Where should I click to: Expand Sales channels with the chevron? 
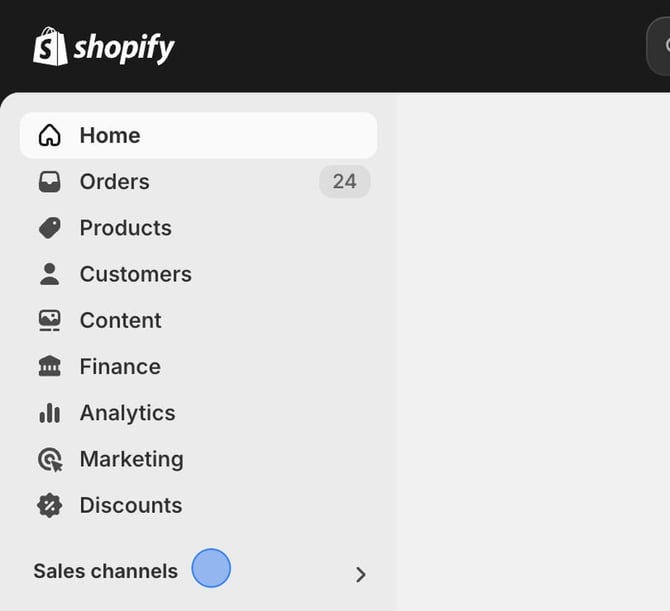[361, 574]
